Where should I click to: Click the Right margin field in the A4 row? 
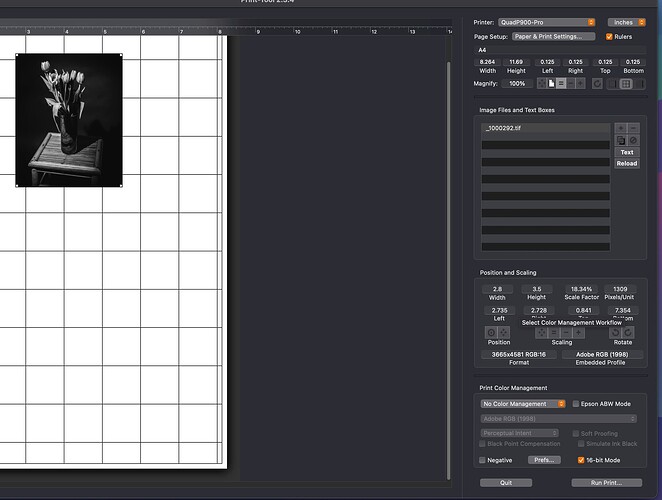tap(575, 62)
